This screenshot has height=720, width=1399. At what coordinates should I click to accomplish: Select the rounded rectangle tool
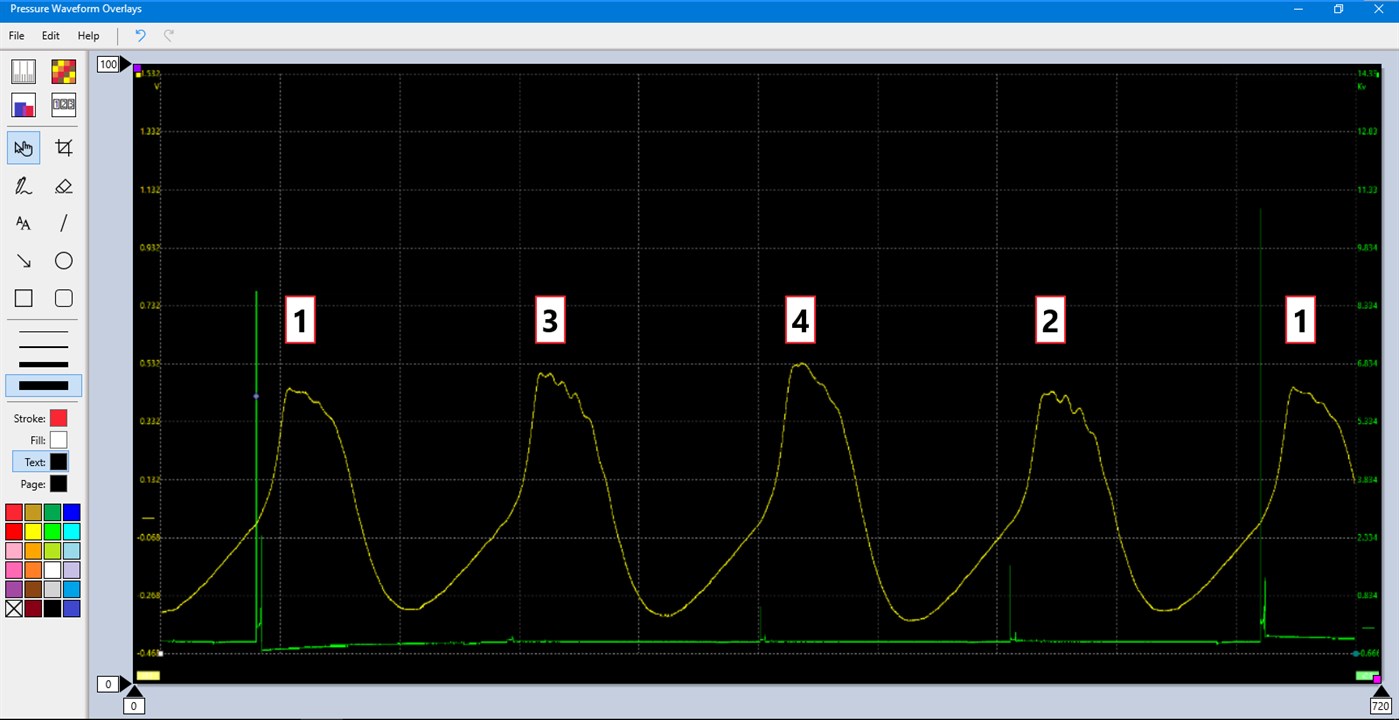(x=63, y=297)
